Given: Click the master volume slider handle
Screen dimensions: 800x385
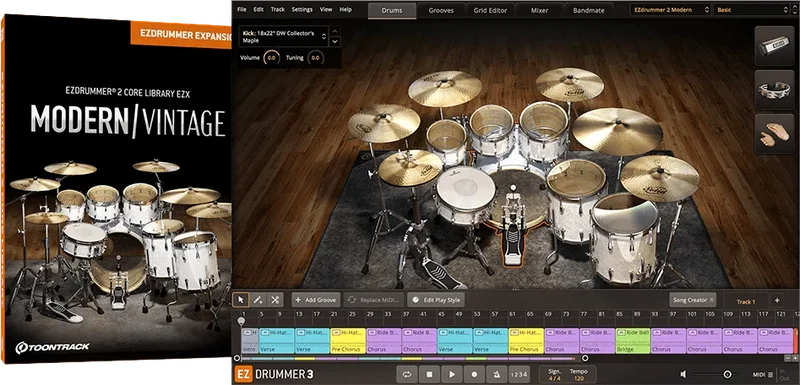Looking at the screenshot, I should (x=728, y=375).
